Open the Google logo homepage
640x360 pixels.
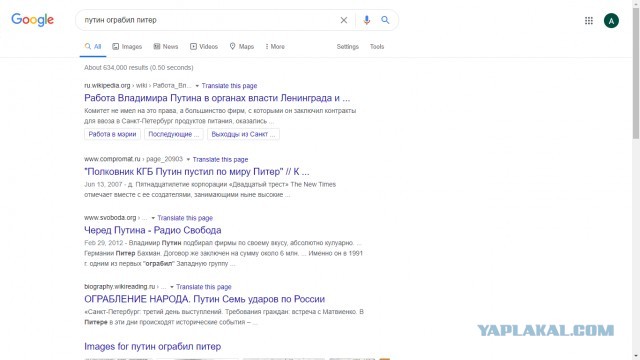coord(32,20)
